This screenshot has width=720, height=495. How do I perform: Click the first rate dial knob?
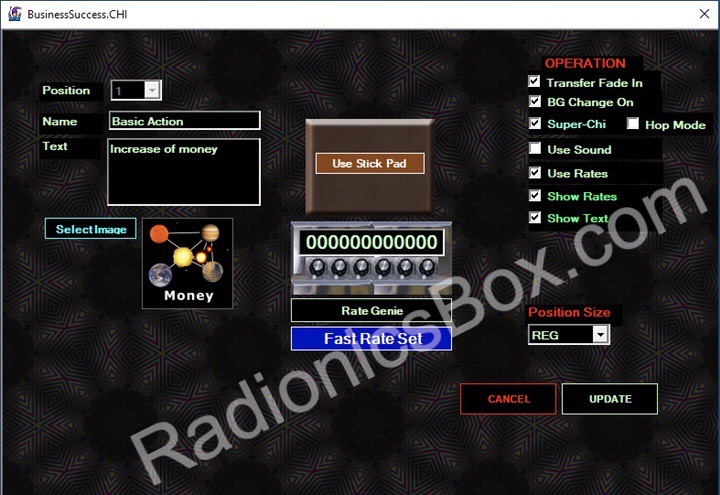[317, 268]
